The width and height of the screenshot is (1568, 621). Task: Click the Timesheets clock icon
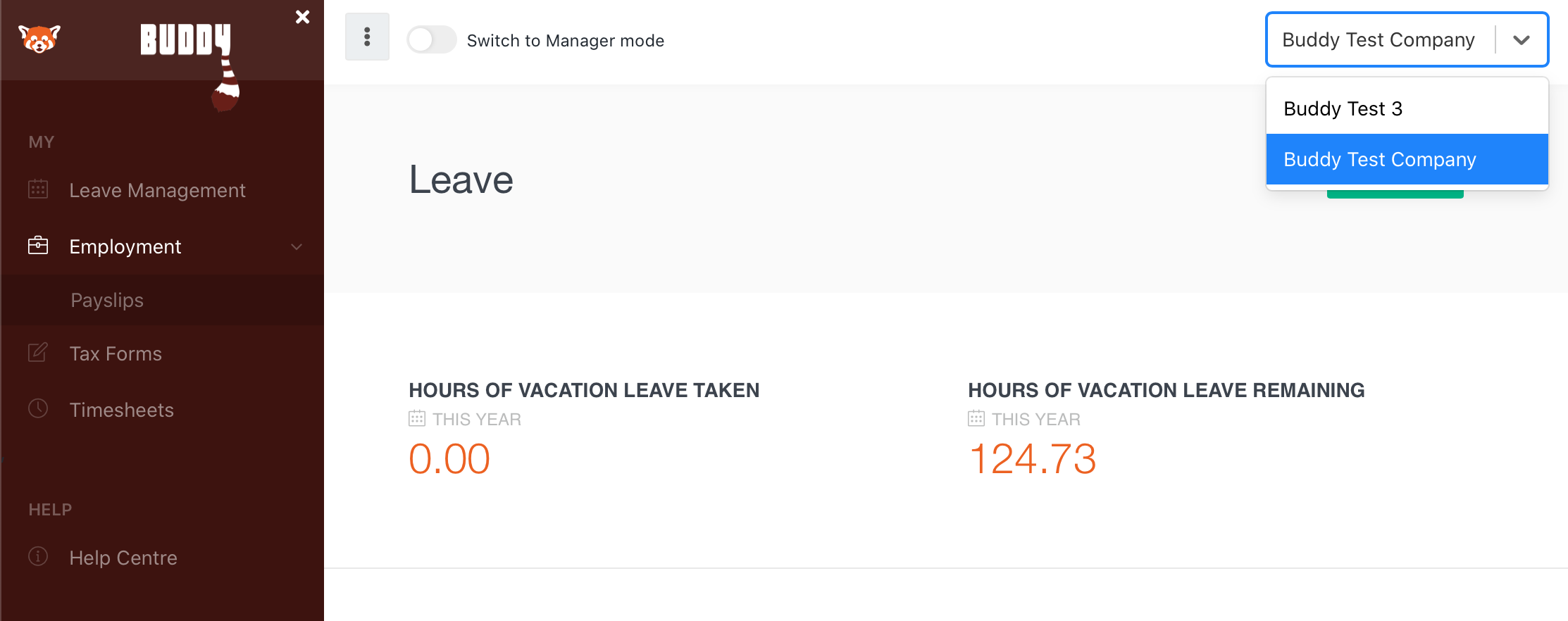pos(38,408)
